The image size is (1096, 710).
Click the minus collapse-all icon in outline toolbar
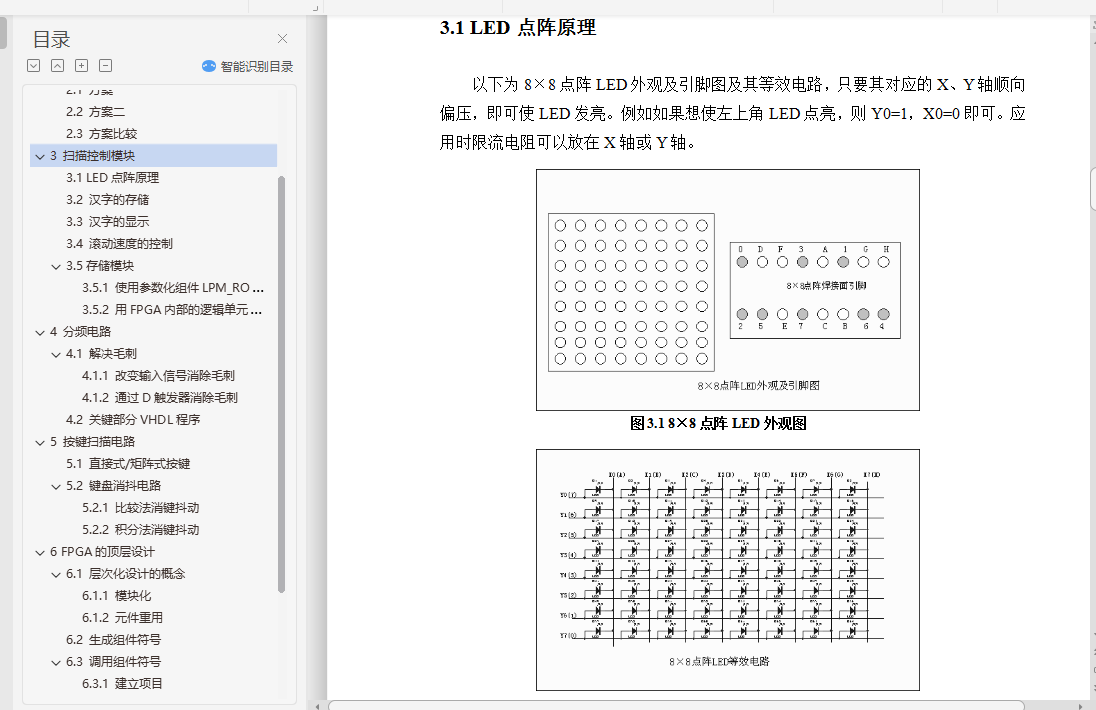coord(106,66)
